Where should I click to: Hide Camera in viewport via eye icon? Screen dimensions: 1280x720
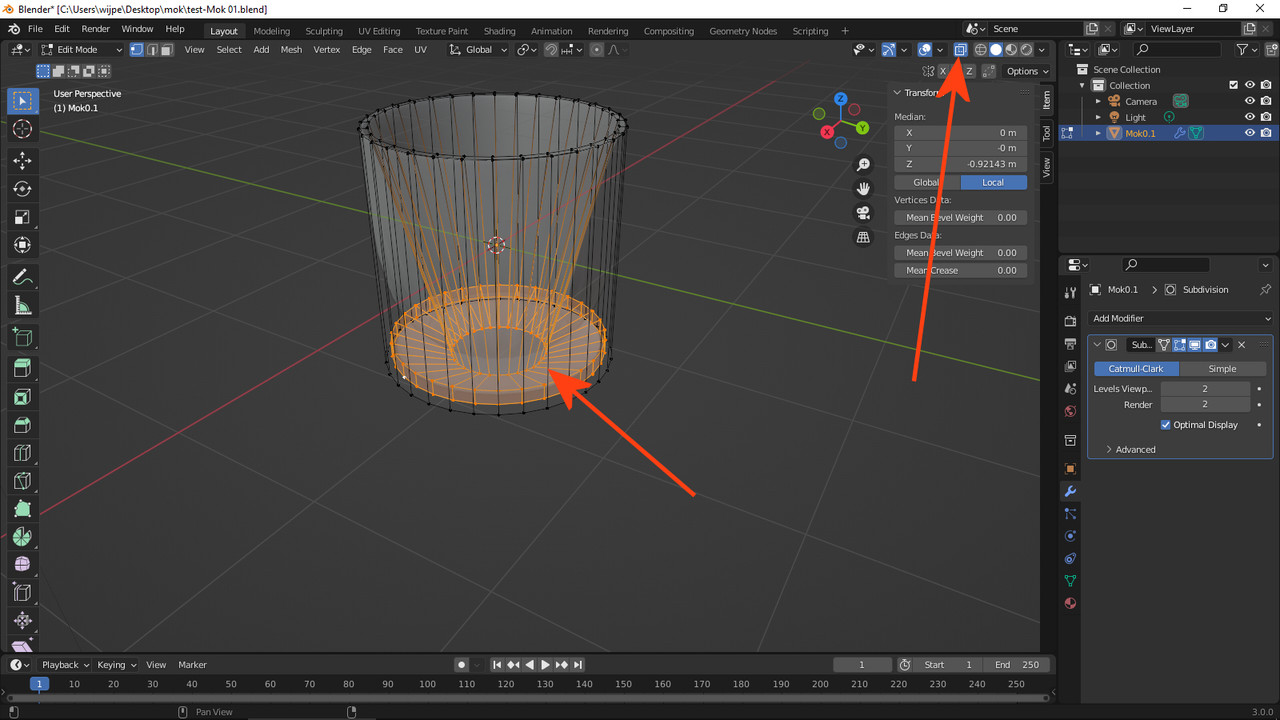coord(1250,101)
